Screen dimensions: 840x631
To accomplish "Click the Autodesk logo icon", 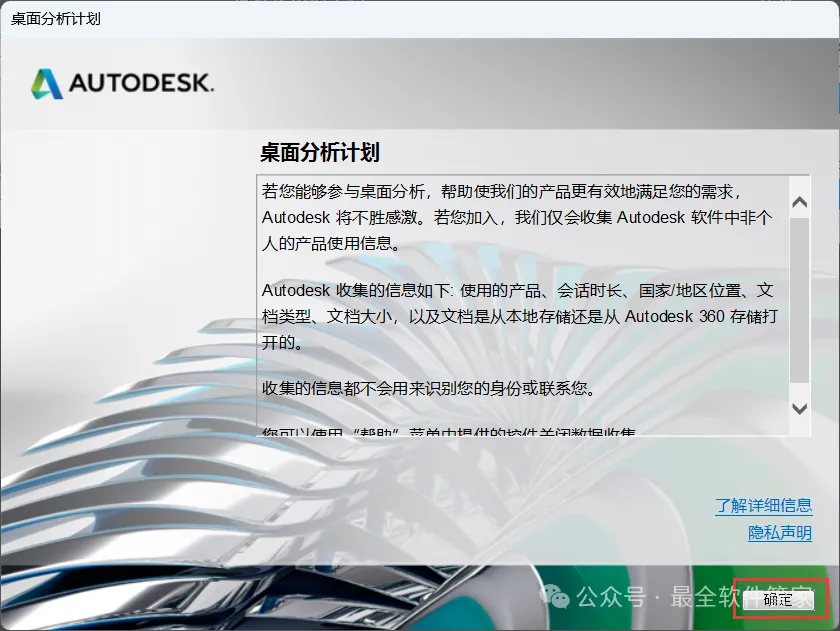I will pos(47,84).
